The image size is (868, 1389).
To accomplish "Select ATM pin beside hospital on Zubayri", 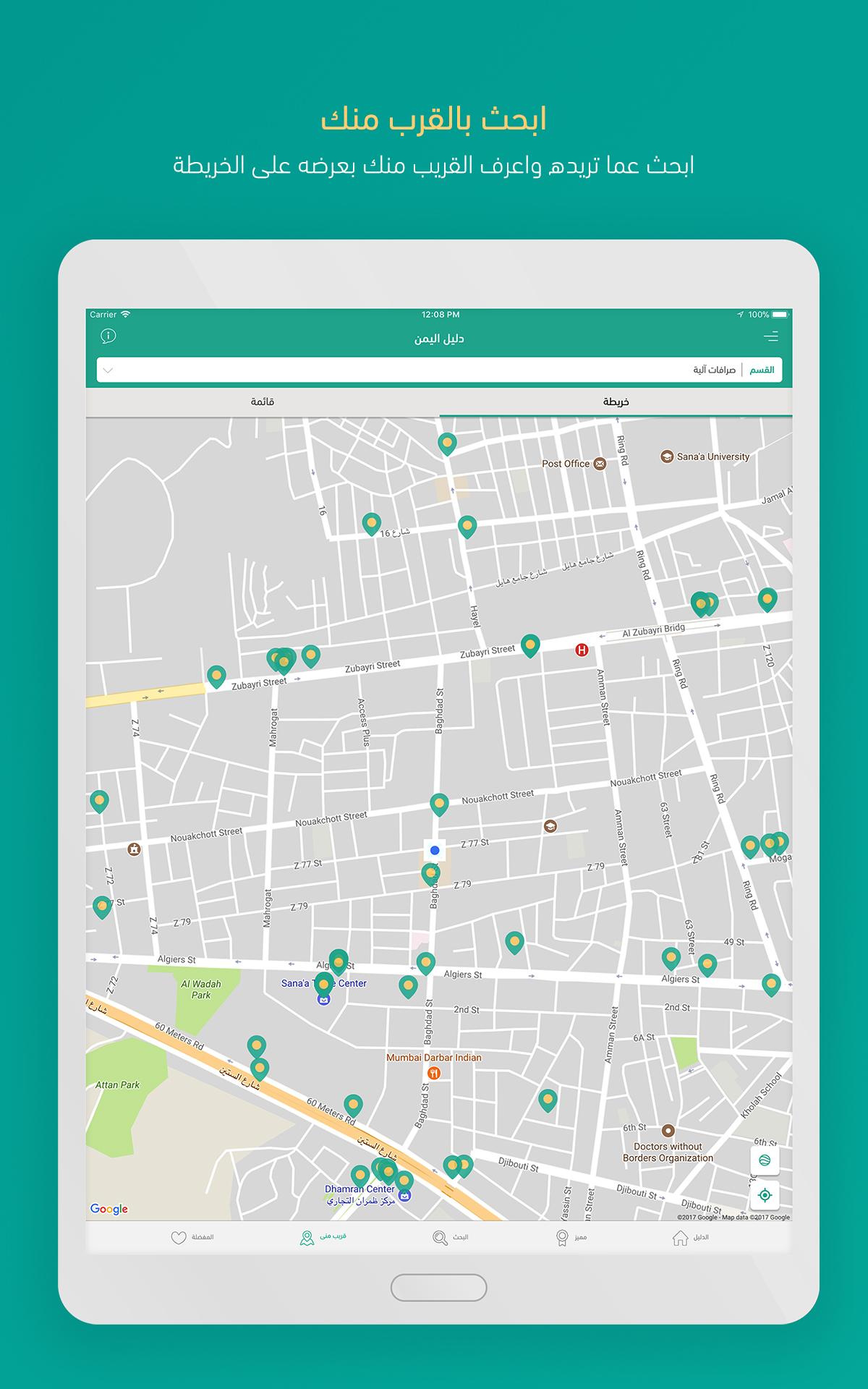I will click(x=530, y=646).
